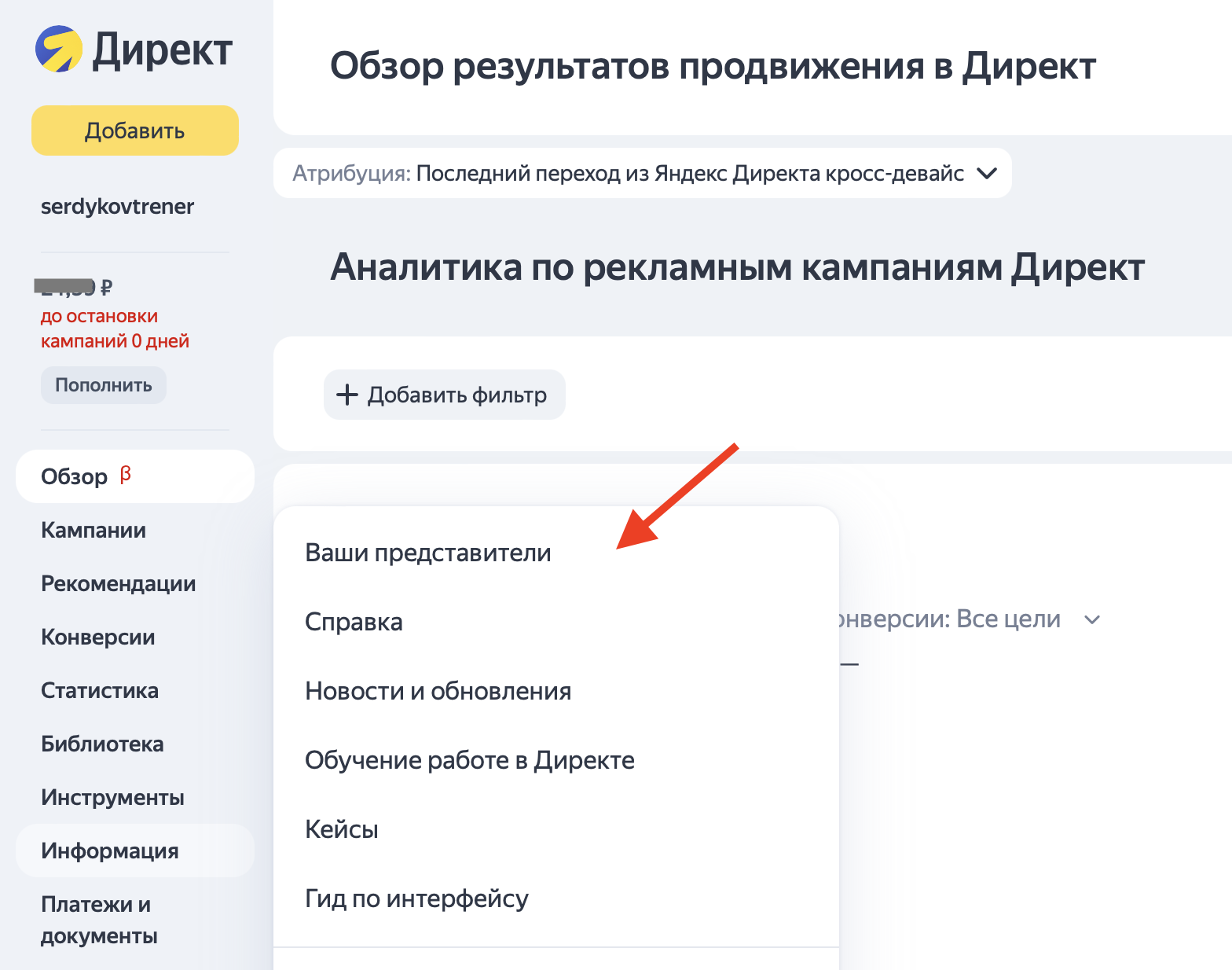Click the Добавить фильтр button
1232x970 pixels.
pos(445,395)
